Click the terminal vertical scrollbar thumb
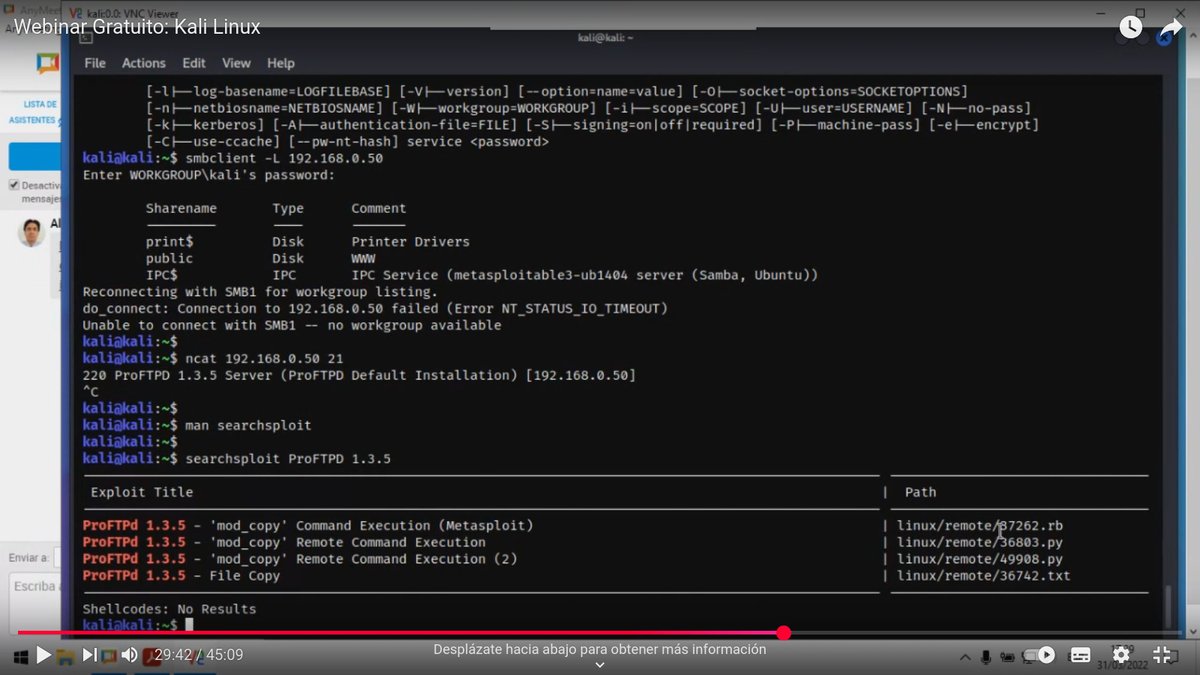The height and width of the screenshot is (675, 1200). [1166, 606]
